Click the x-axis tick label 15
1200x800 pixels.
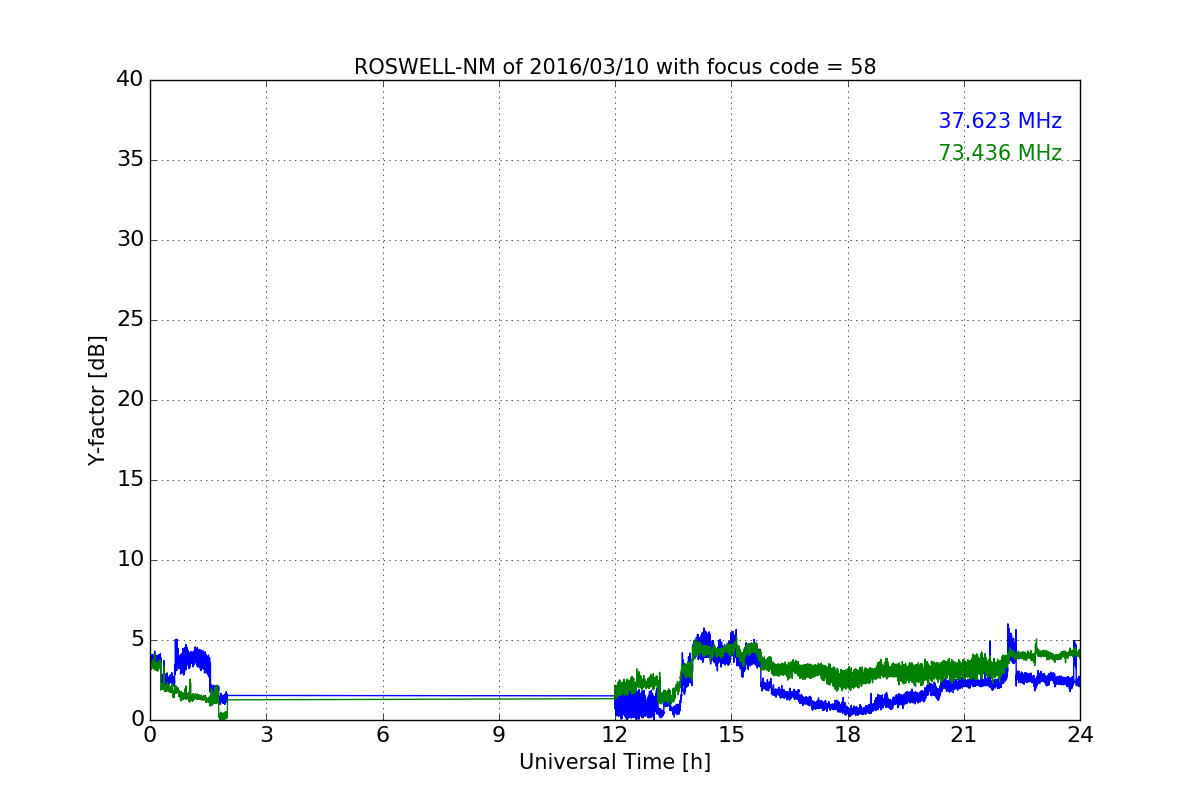[731, 735]
